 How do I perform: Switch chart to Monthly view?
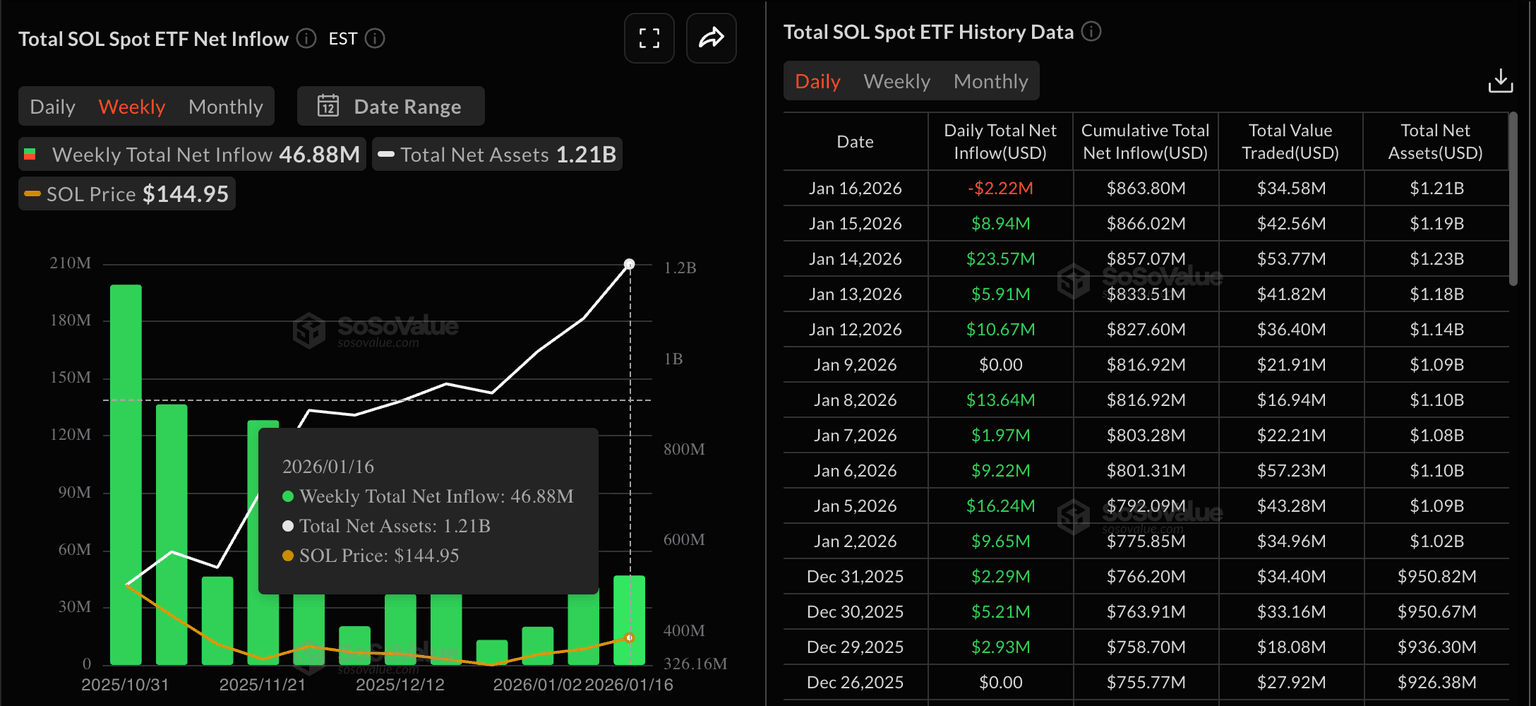(x=225, y=107)
